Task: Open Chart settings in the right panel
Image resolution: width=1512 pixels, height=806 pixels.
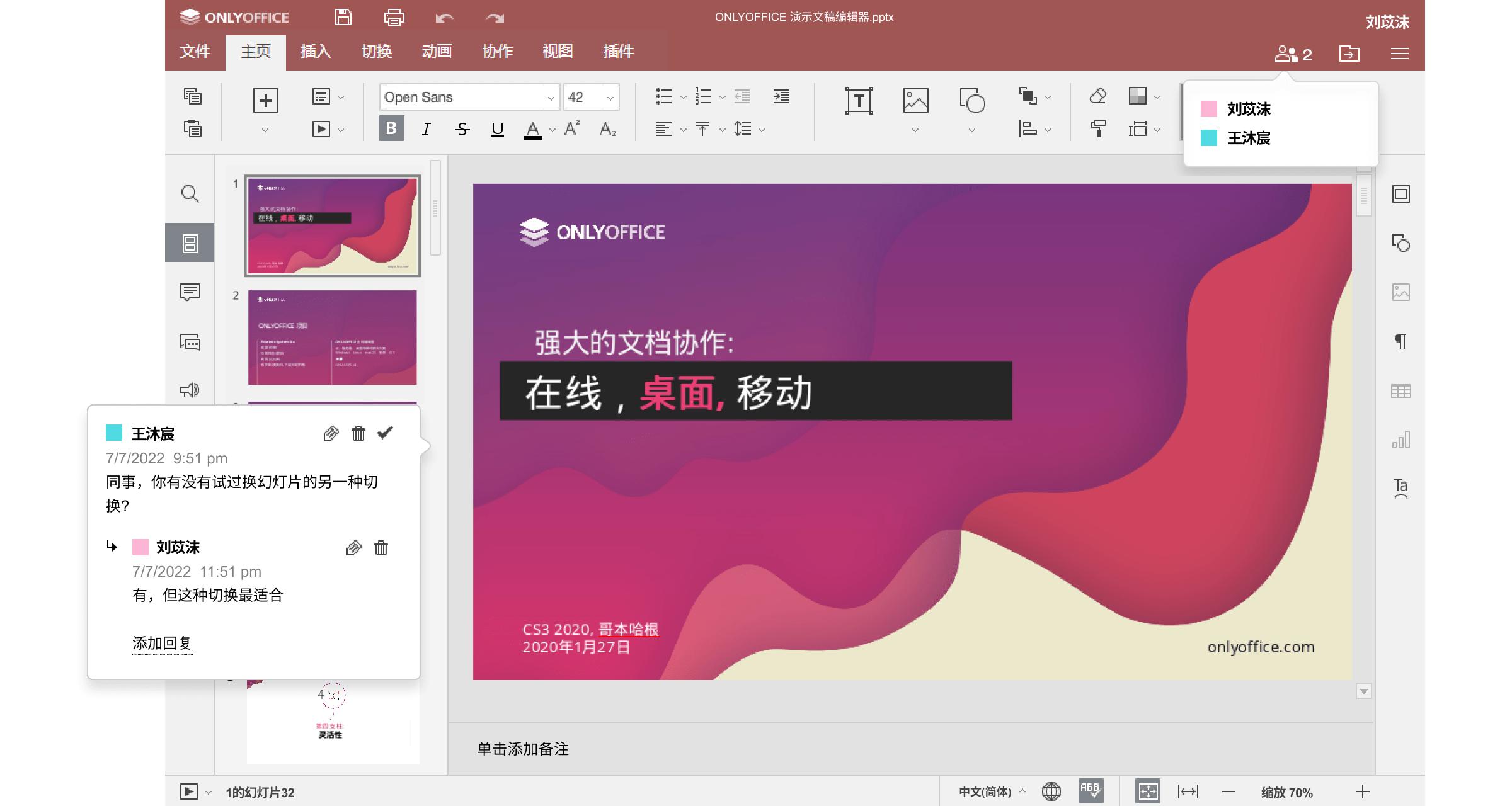Action: click(1400, 438)
